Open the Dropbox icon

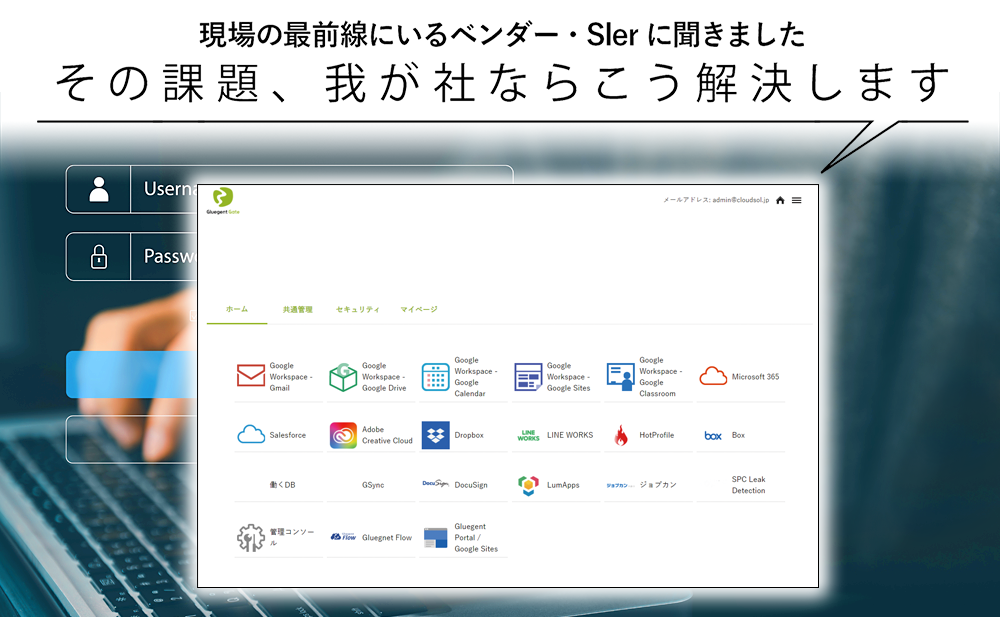[436, 435]
